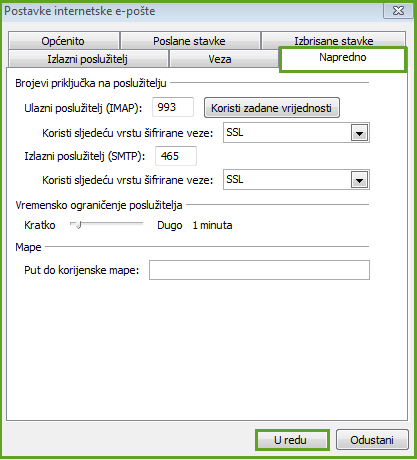Viewport: 417px width, 460px height.
Task: Click the SMTP port number field
Action: [176, 156]
